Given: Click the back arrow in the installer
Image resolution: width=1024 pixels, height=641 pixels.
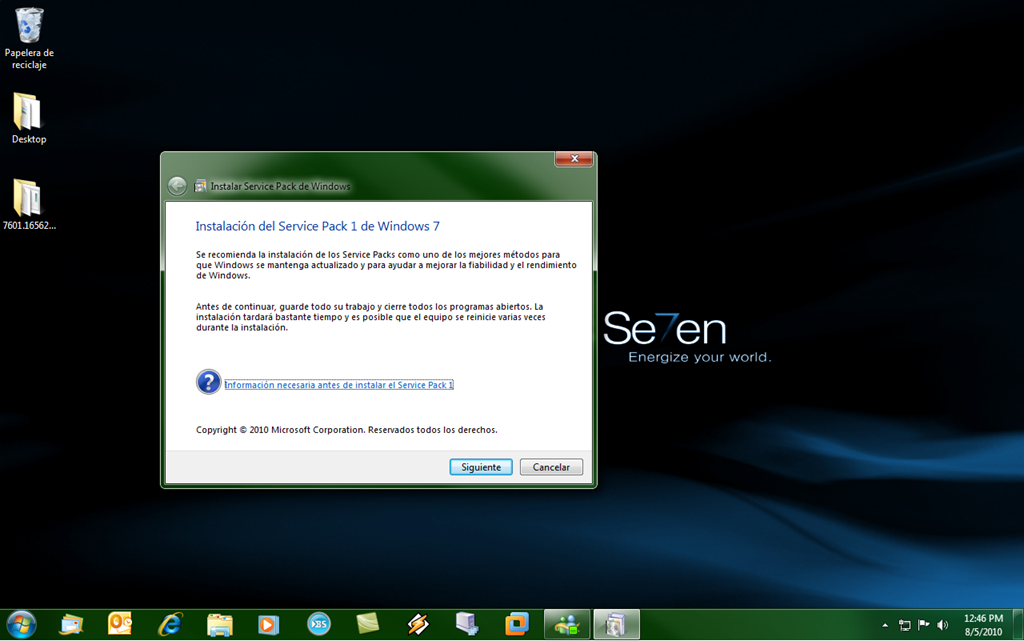Looking at the screenshot, I should coord(177,186).
